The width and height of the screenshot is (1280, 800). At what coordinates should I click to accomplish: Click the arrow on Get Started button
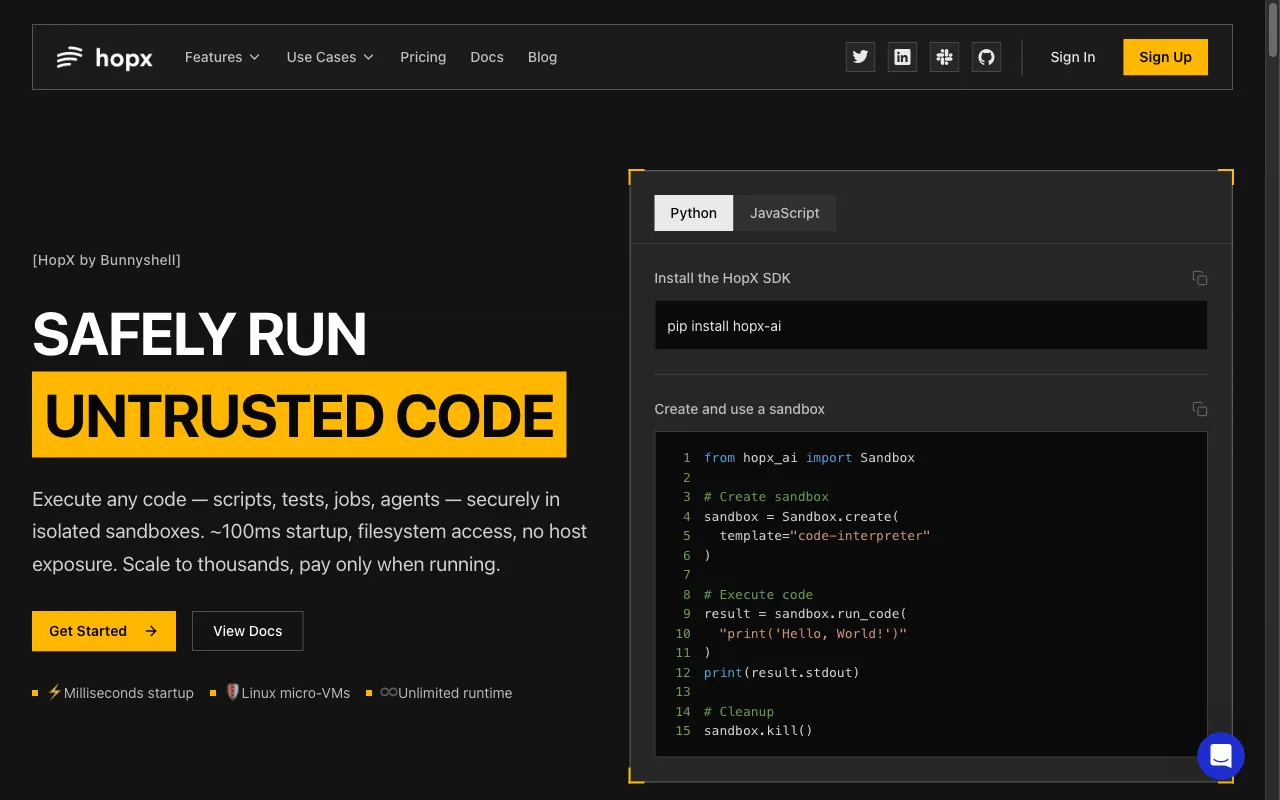[151, 631]
